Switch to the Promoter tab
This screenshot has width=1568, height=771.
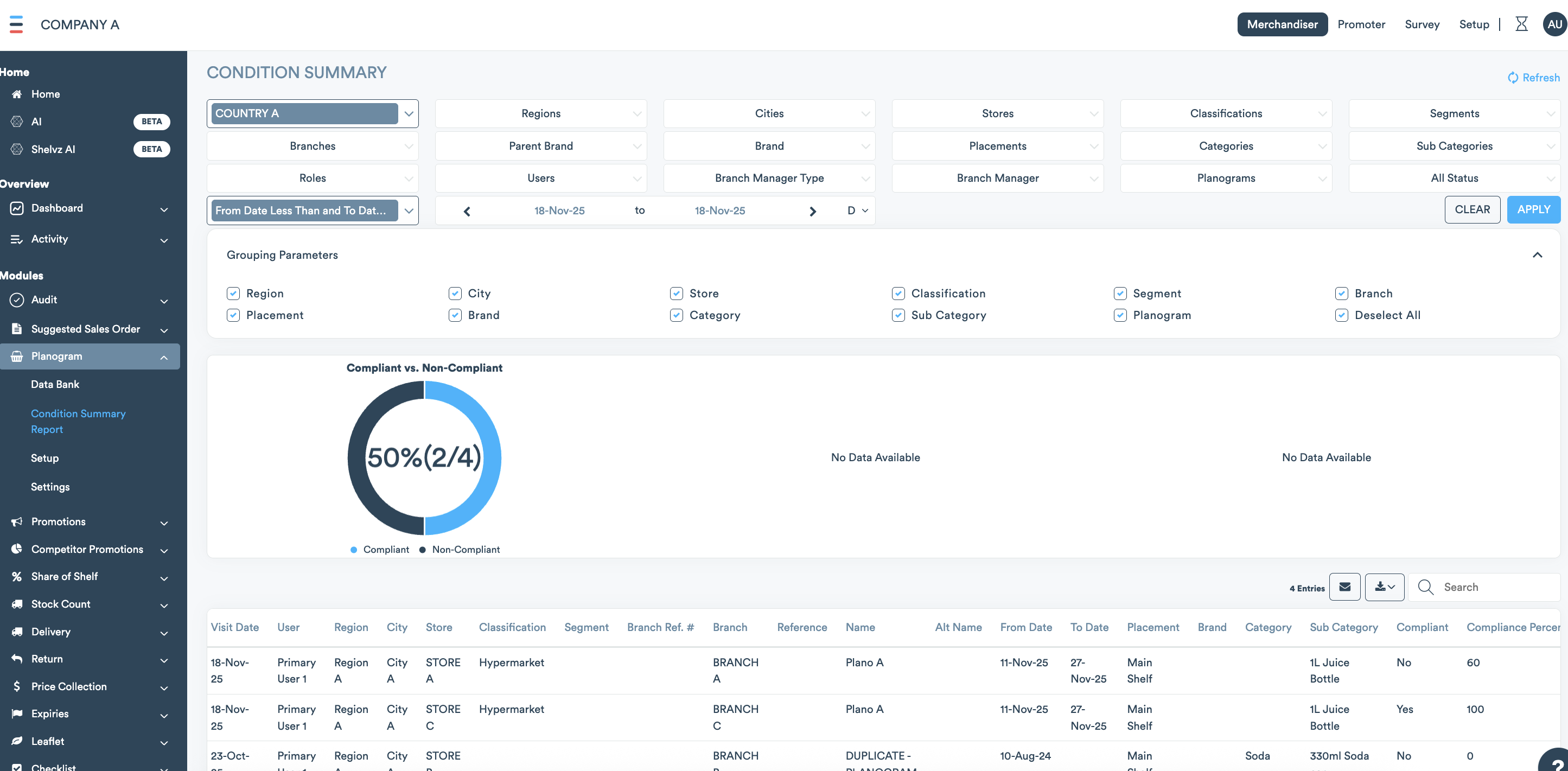click(1361, 24)
